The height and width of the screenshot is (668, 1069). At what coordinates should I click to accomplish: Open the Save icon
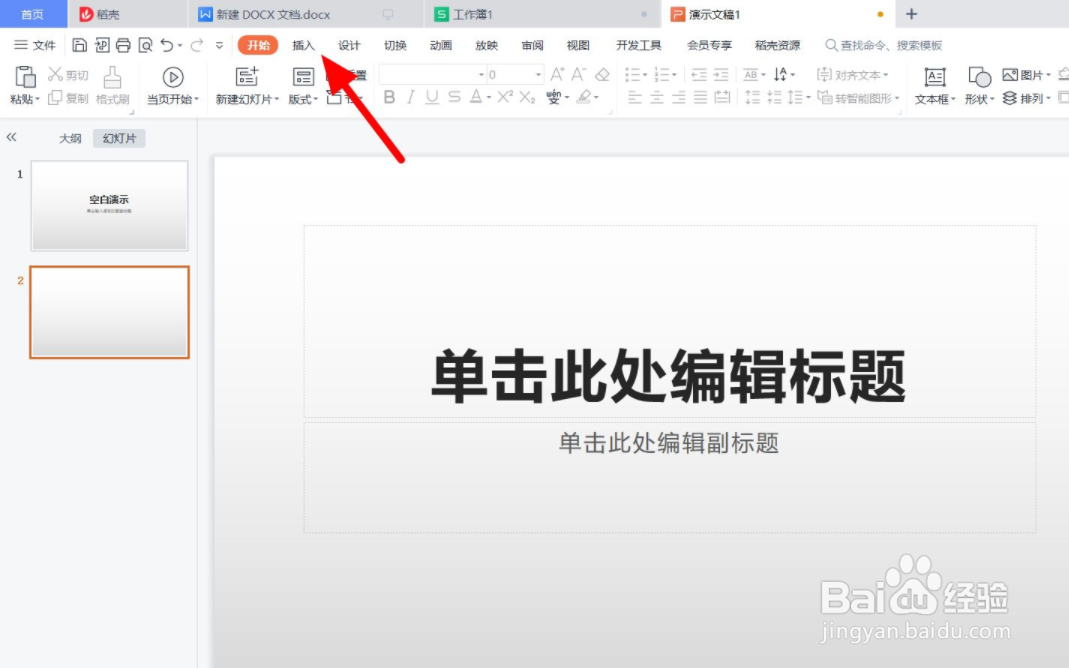pyautogui.click(x=78, y=45)
